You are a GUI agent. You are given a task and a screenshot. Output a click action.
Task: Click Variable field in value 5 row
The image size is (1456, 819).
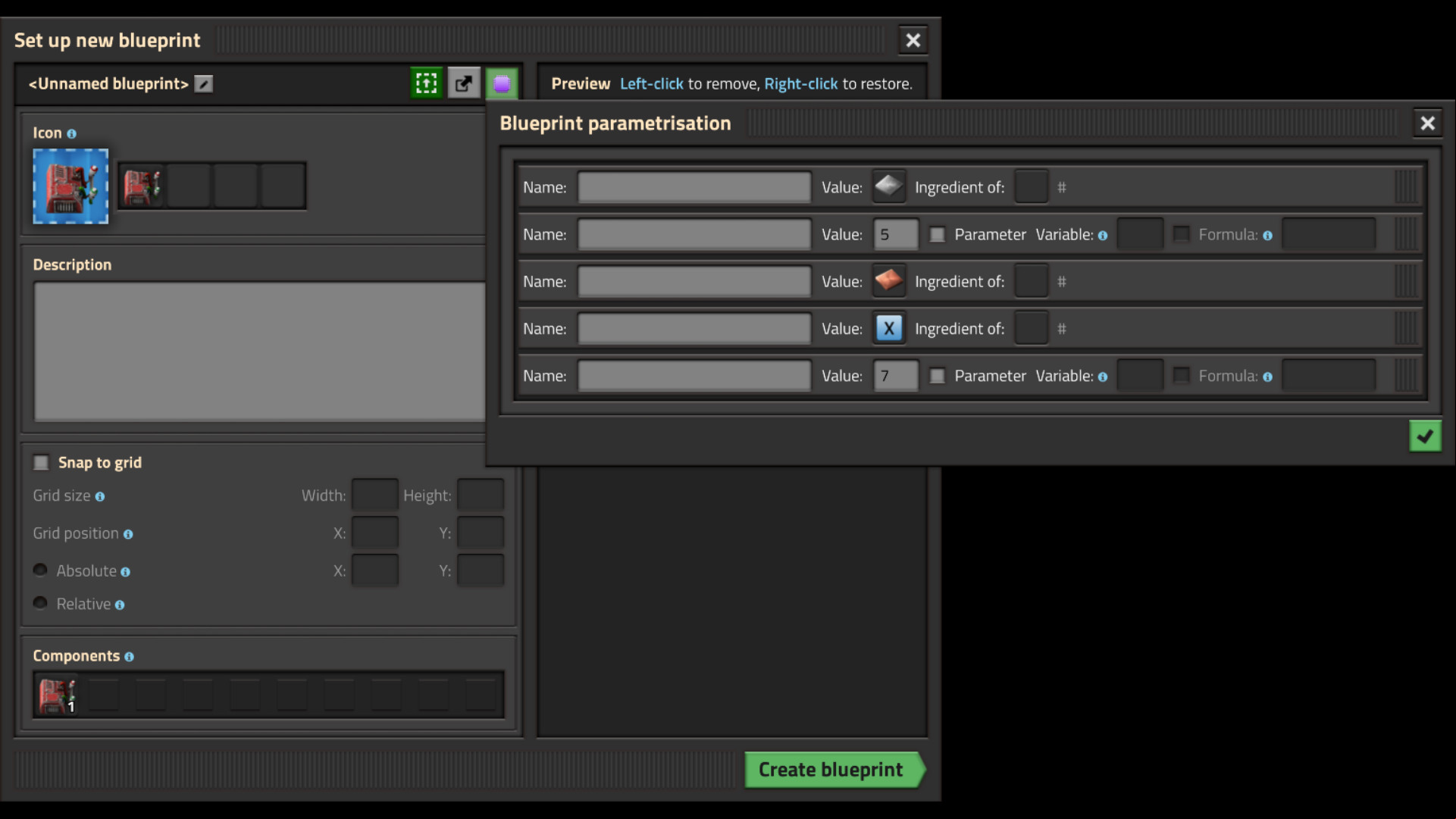pos(1140,234)
